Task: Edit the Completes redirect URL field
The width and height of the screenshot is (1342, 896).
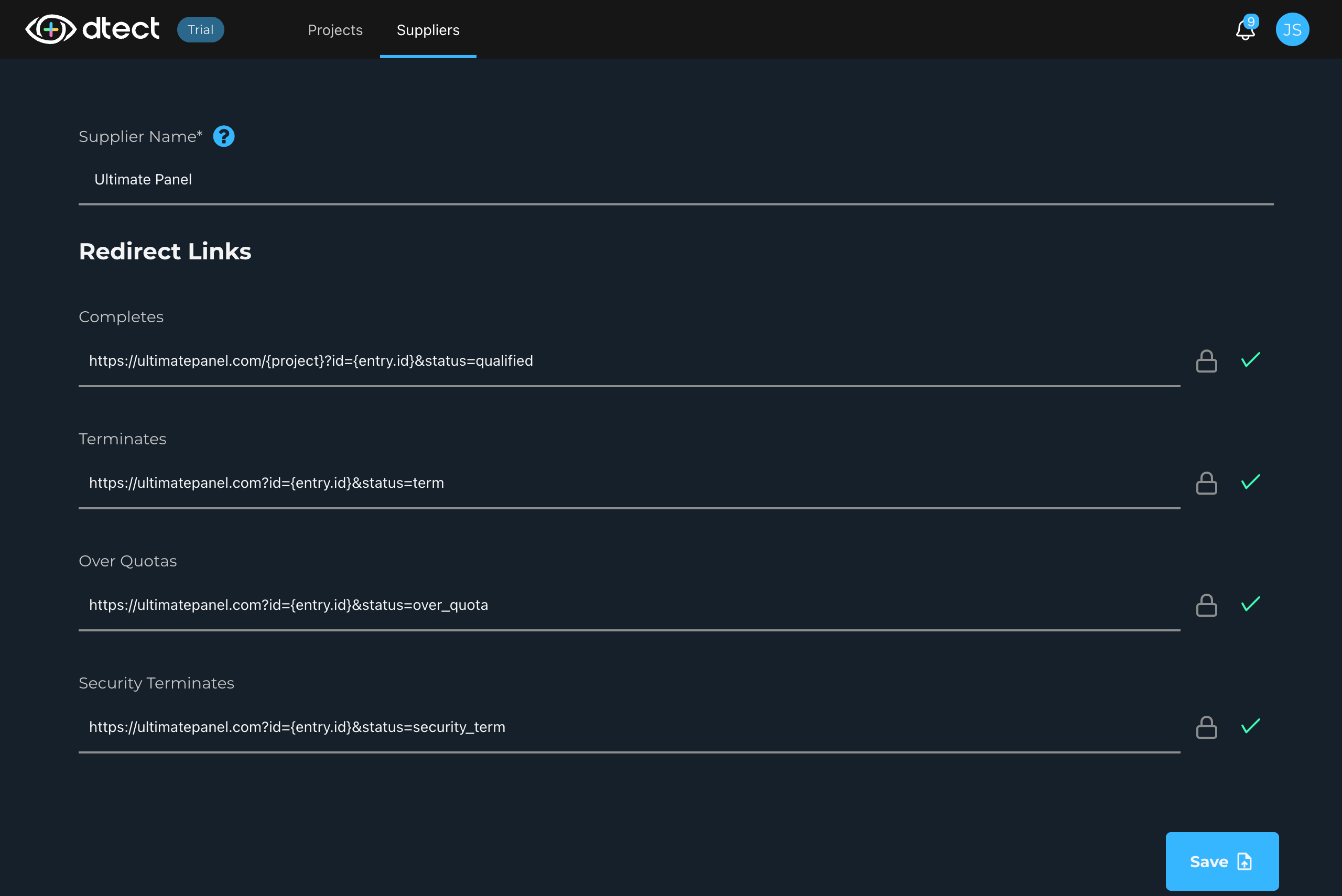Action: tap(629, 361)
